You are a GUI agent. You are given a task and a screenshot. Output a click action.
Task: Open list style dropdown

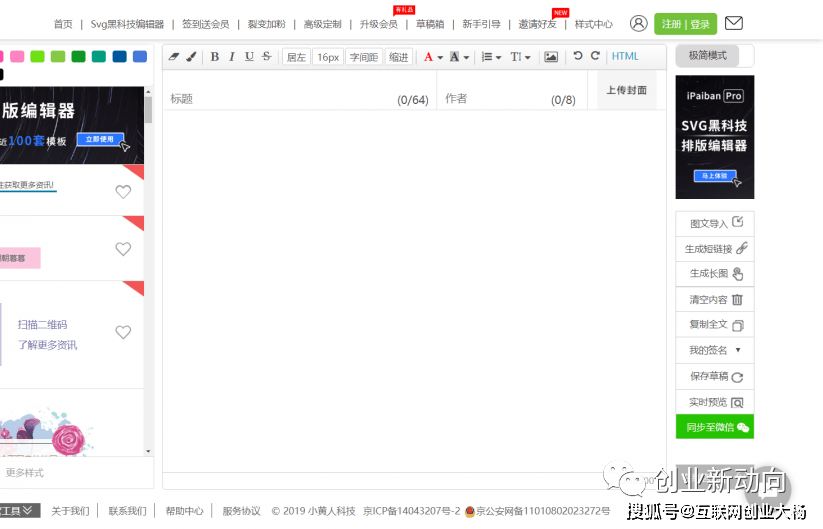click(491, 57)
